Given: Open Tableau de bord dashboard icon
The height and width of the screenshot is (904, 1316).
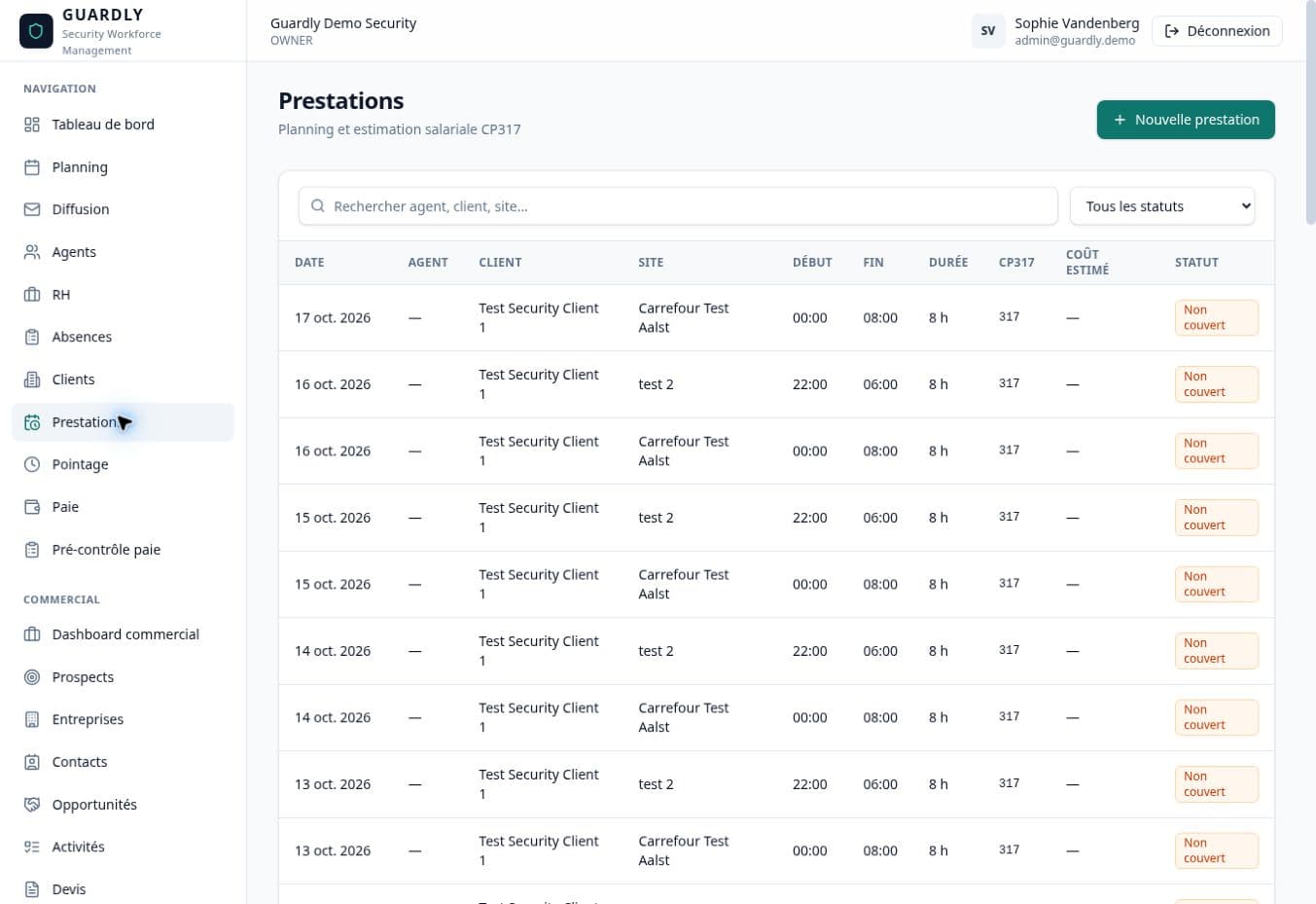Looking at the screenshot, I should tap(32, 125).
